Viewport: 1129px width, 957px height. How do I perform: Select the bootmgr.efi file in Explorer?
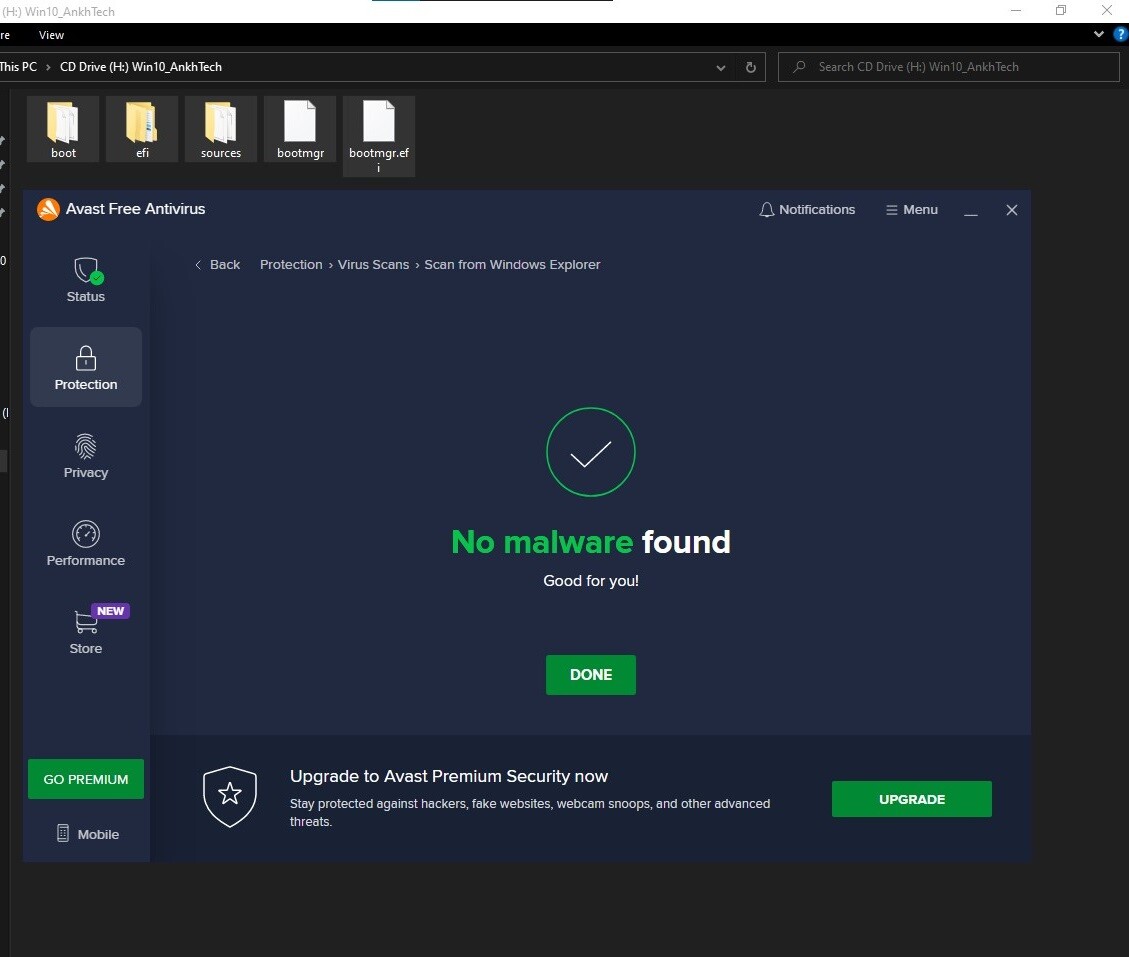point(379,137)
